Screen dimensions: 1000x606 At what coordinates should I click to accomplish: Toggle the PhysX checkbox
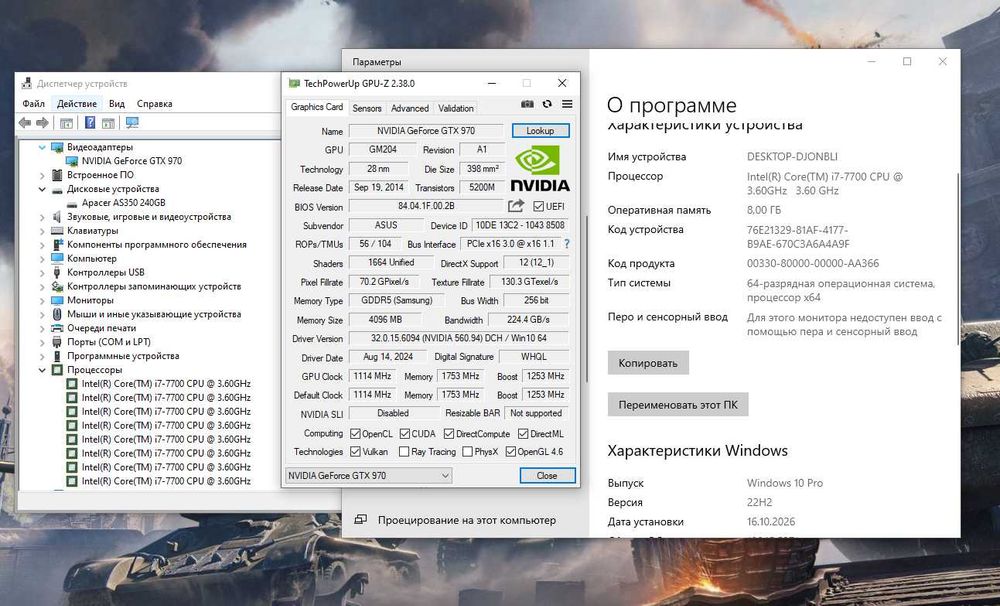click(467, 452)
